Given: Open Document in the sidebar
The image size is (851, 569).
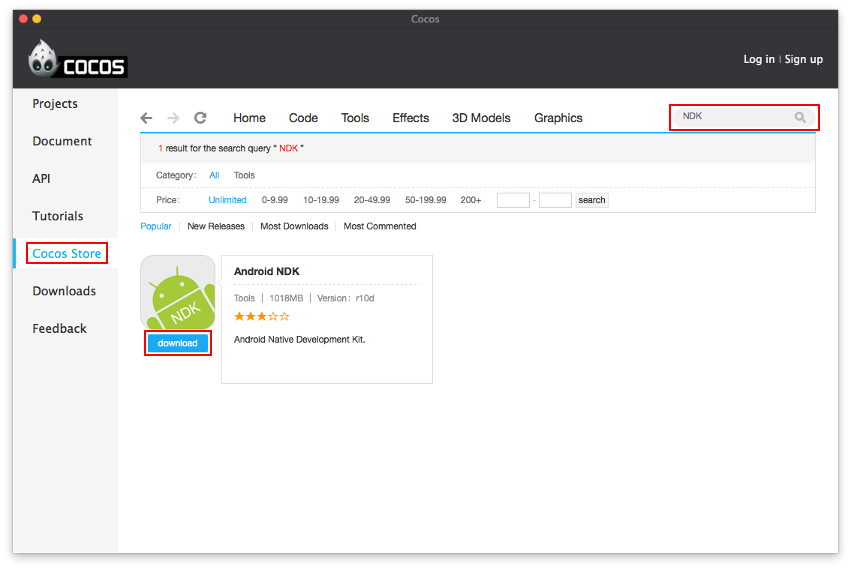Looking at the screenshot, I should point(62,141).
